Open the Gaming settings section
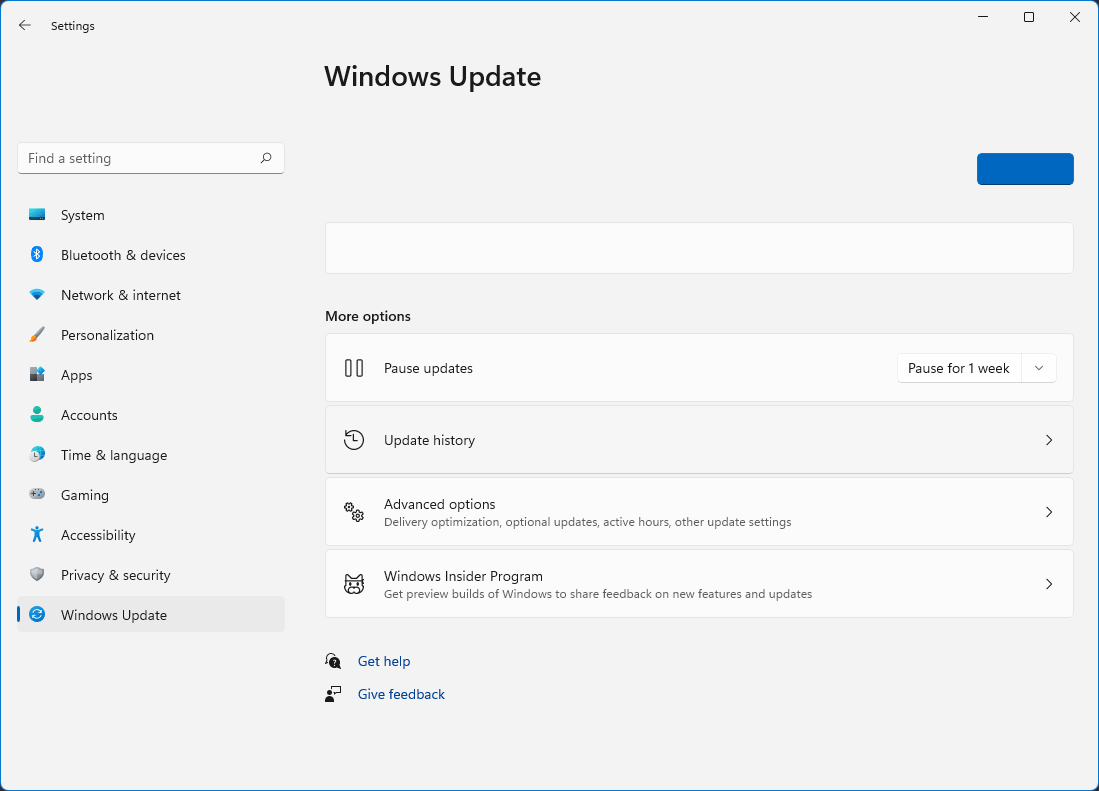The height and width of the screenshot is (791, 1099). [85, 495]
